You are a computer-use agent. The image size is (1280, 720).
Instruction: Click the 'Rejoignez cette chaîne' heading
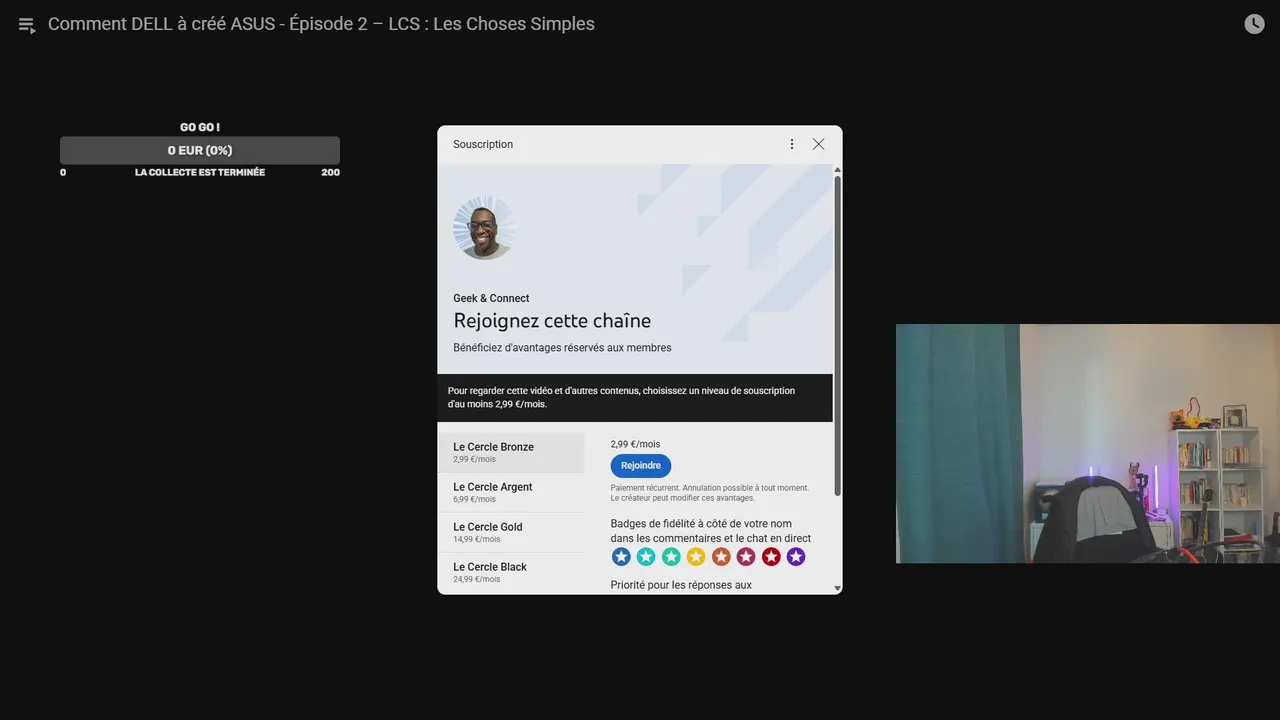click(x=552, y=321)
